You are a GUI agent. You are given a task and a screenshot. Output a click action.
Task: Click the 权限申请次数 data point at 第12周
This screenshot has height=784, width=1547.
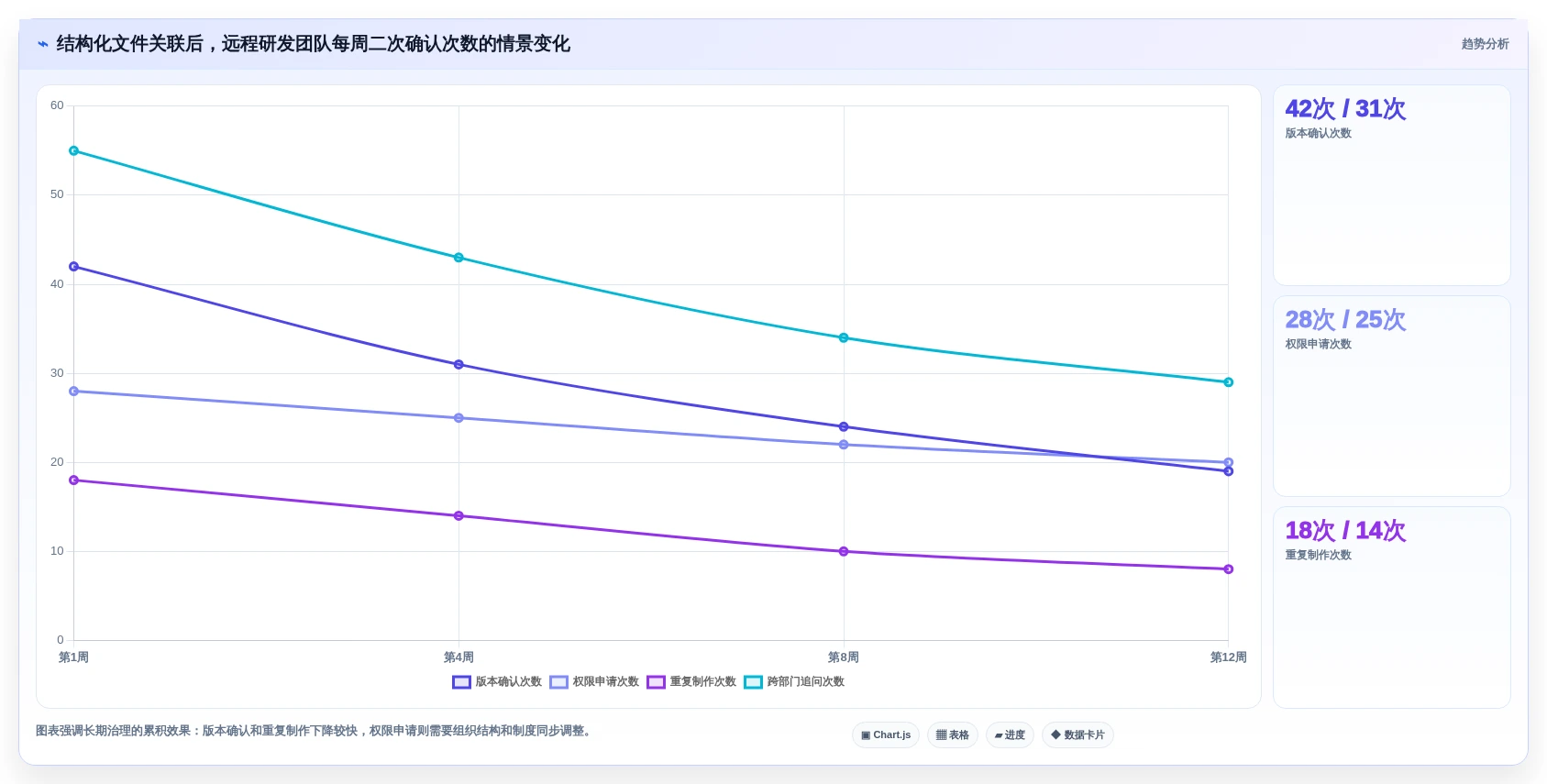pyautogui.click(x=1229, y=463)
